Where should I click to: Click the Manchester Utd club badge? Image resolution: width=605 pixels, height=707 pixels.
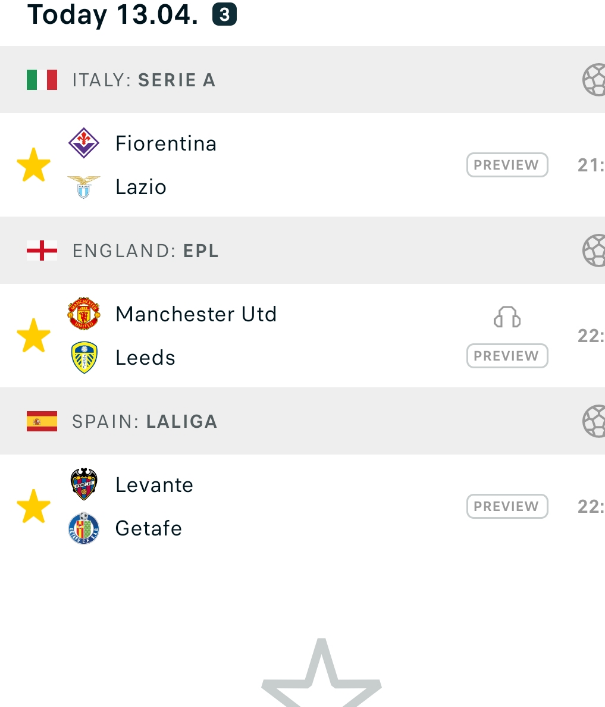84,313
